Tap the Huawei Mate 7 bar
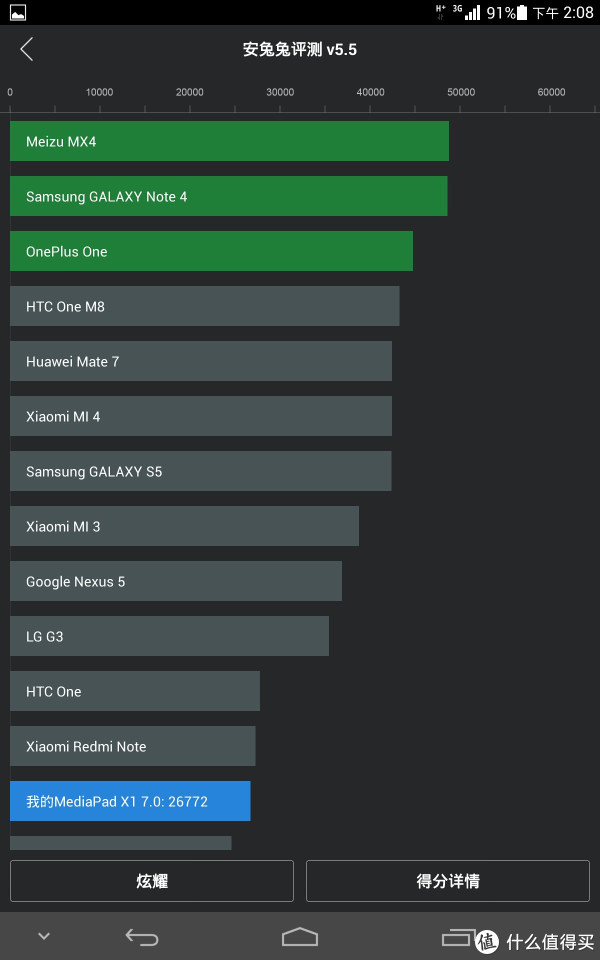The image size is (600, 960). coord(201,361)
